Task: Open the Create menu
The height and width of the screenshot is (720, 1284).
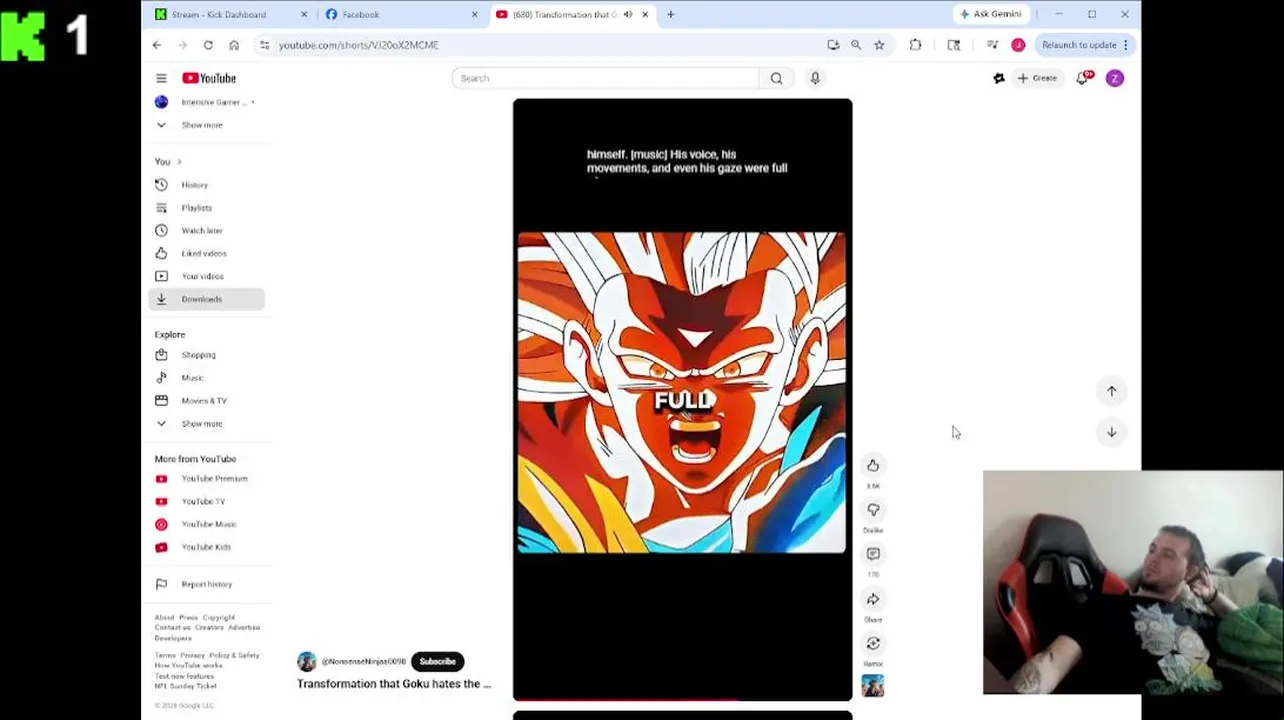Action: click(x=1037, y=78)
